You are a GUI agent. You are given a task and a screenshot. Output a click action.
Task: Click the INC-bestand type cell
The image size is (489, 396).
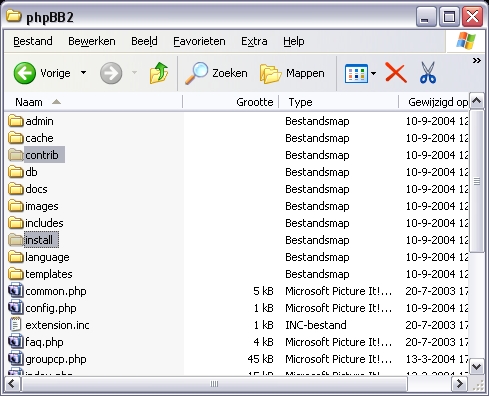316,325
